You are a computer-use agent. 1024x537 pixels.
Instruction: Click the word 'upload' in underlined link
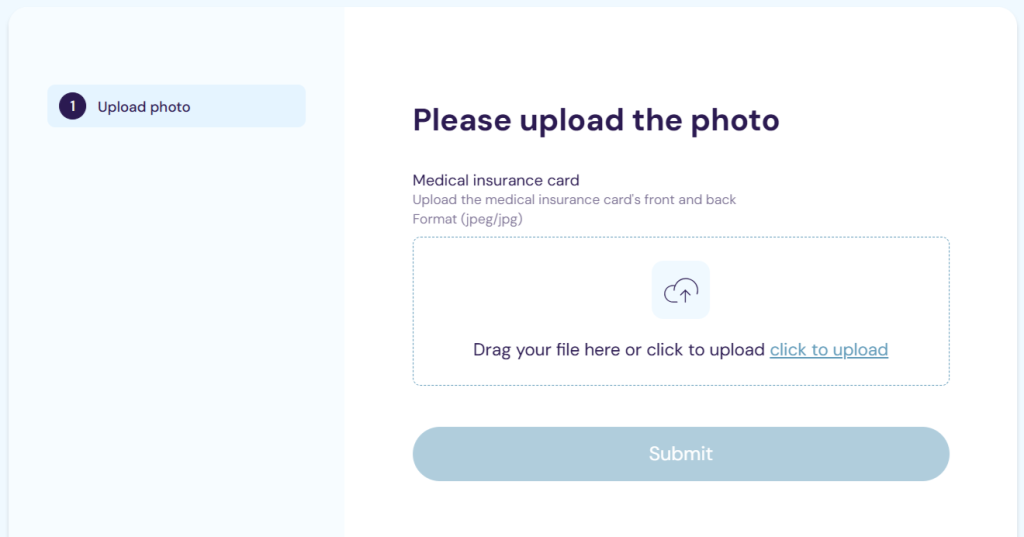(859, 350)
